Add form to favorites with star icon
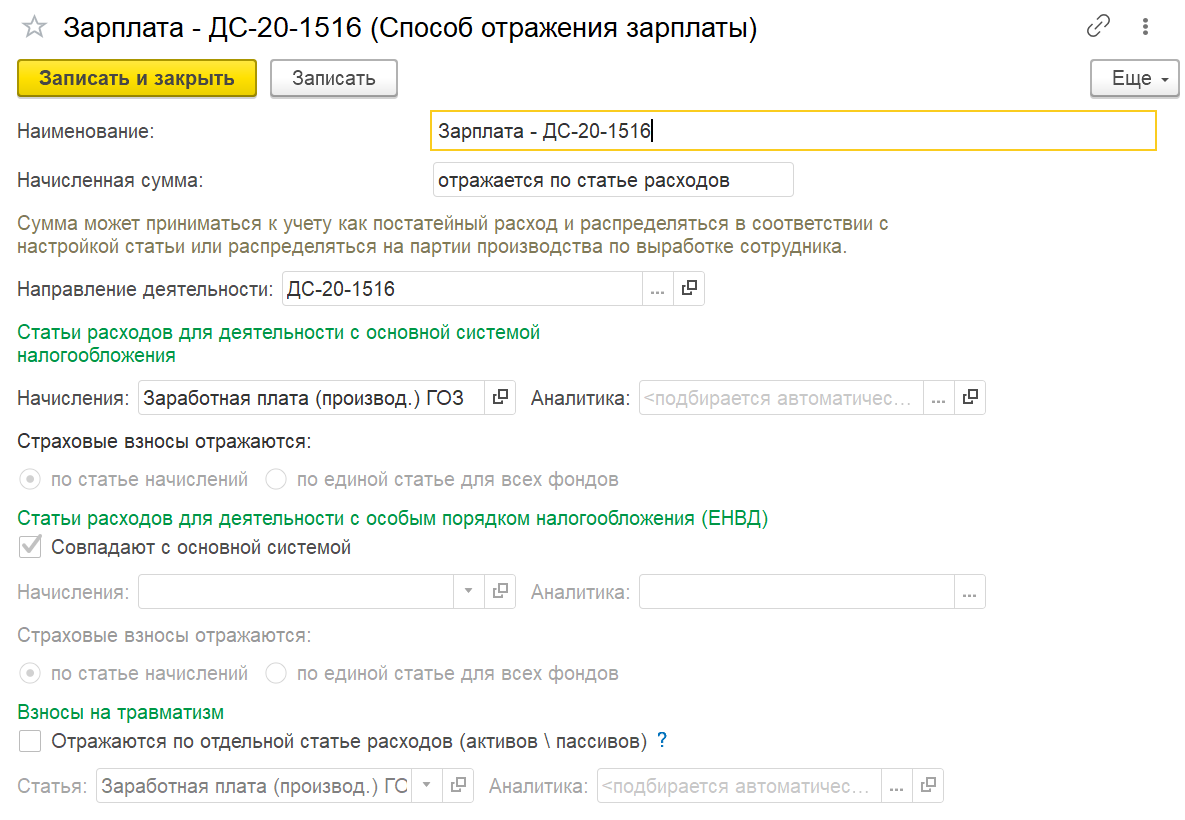Screen dimensions: 1185x820 [34, 28]
